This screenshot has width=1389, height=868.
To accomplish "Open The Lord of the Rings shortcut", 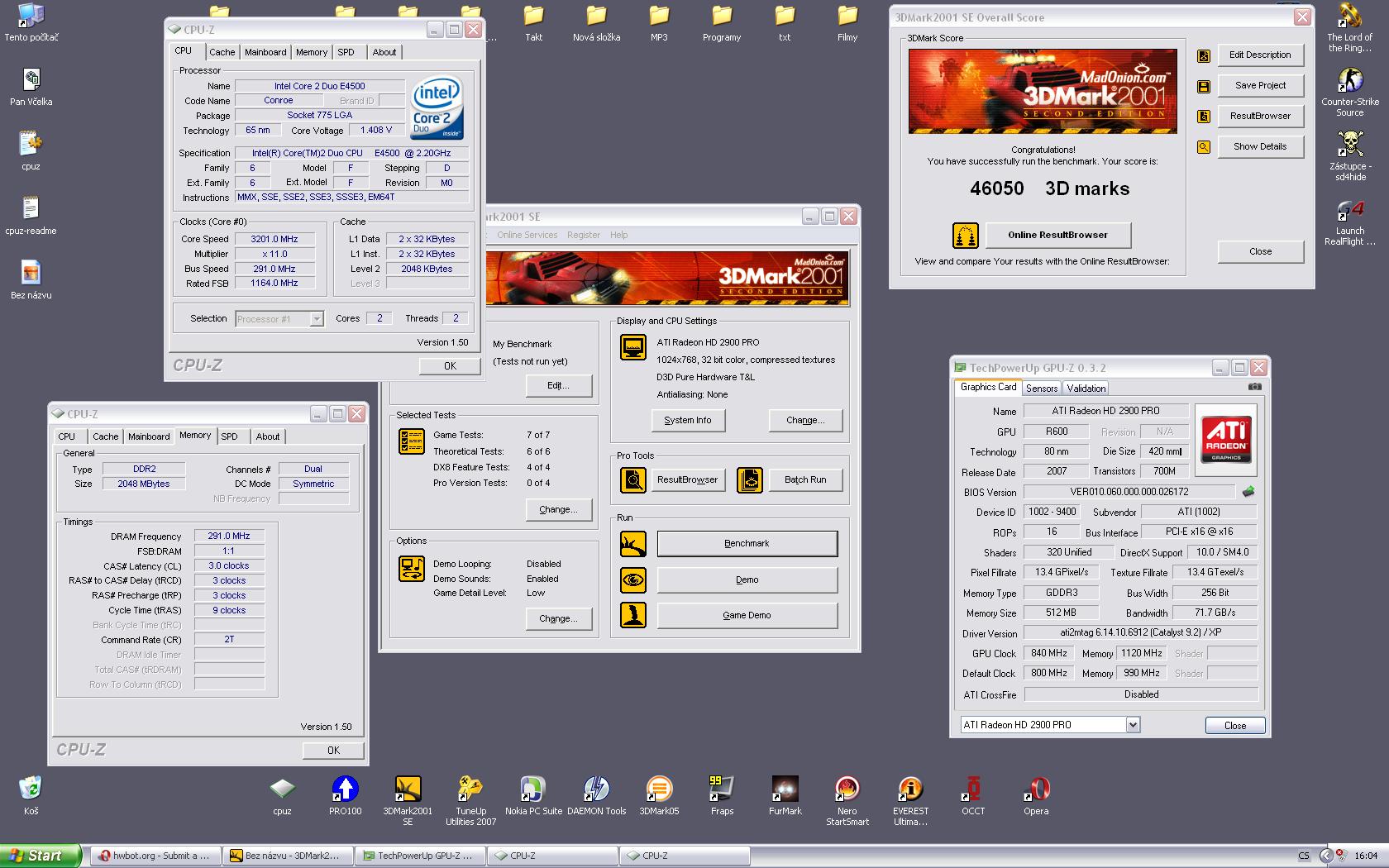I will tap(1350, 27).
